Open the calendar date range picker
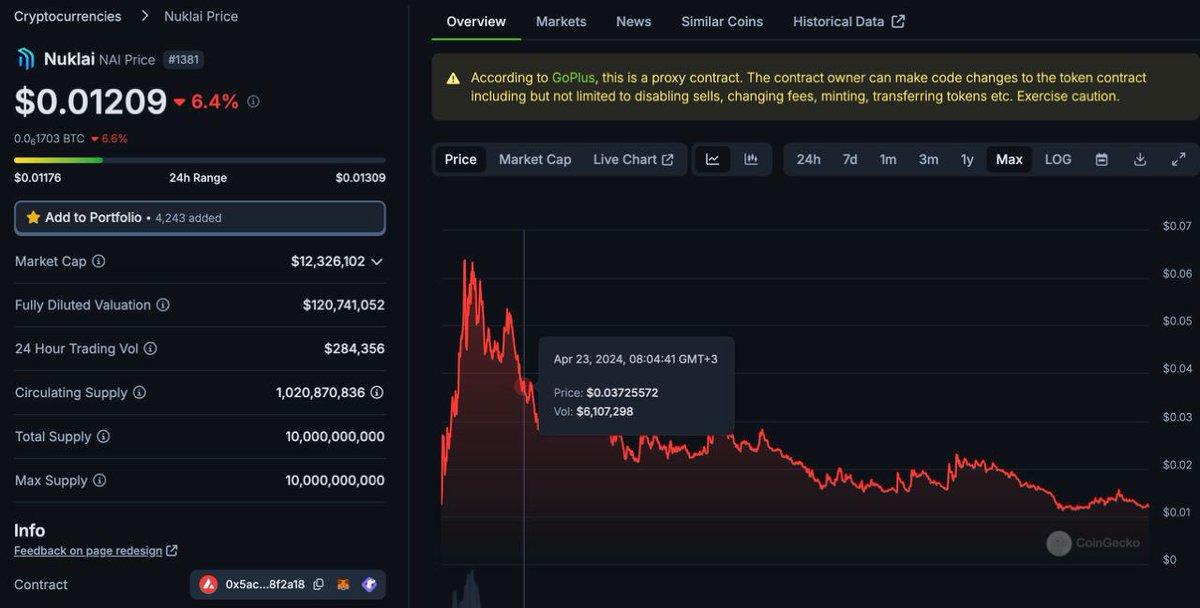The image size is (1200, 608). [x=1102, y=160]
